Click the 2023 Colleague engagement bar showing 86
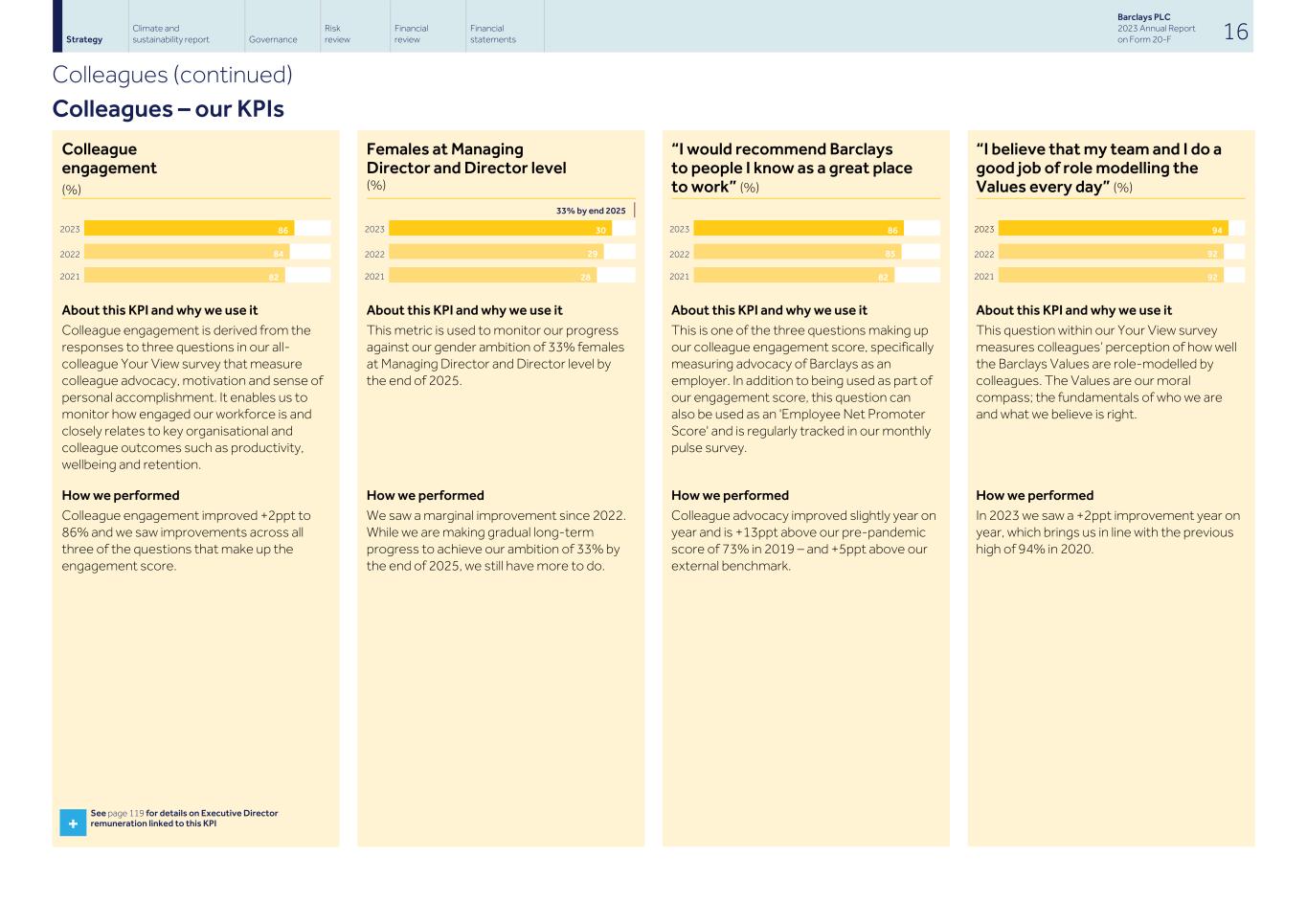 pyautogui.click(x=189, y=229)
